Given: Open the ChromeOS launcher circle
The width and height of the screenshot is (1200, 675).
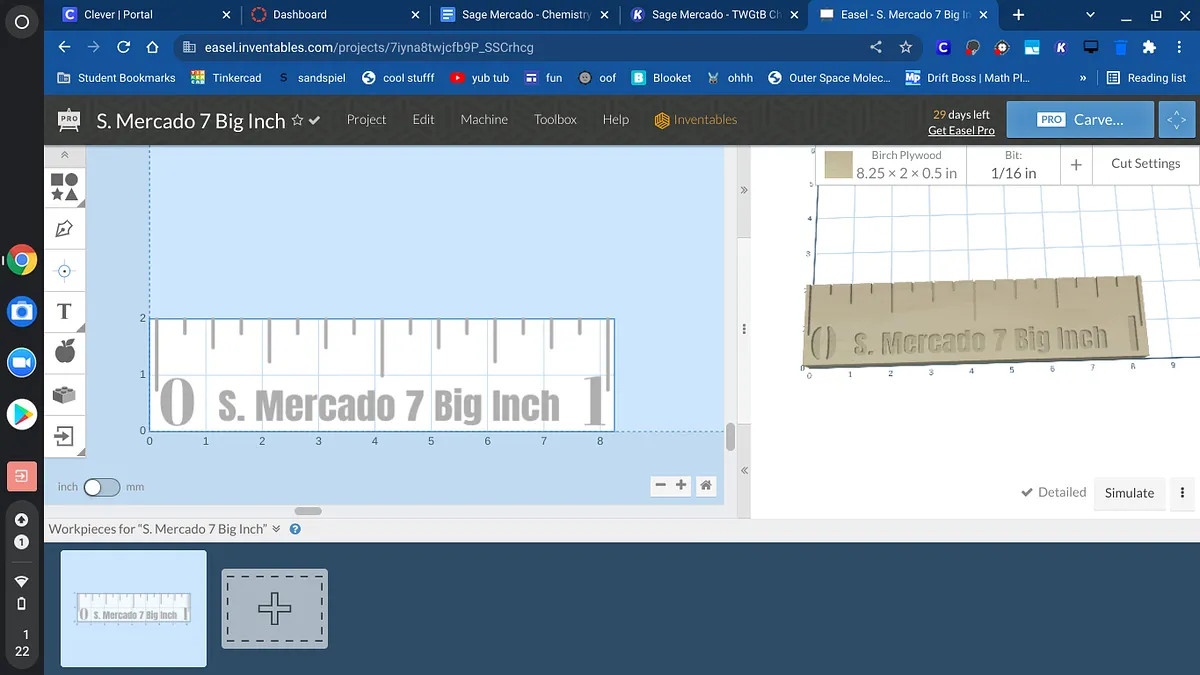Looking at the screenshot, I should point(21,21).
